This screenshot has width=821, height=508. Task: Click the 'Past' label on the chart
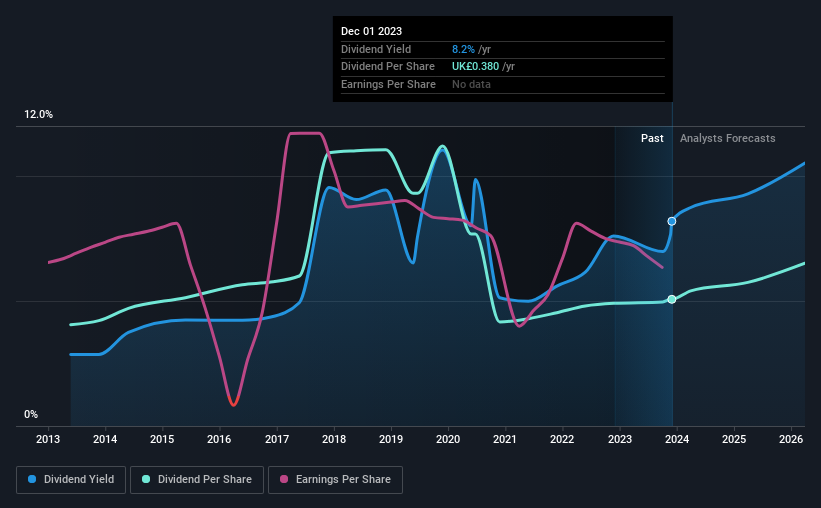pos(652,138)
